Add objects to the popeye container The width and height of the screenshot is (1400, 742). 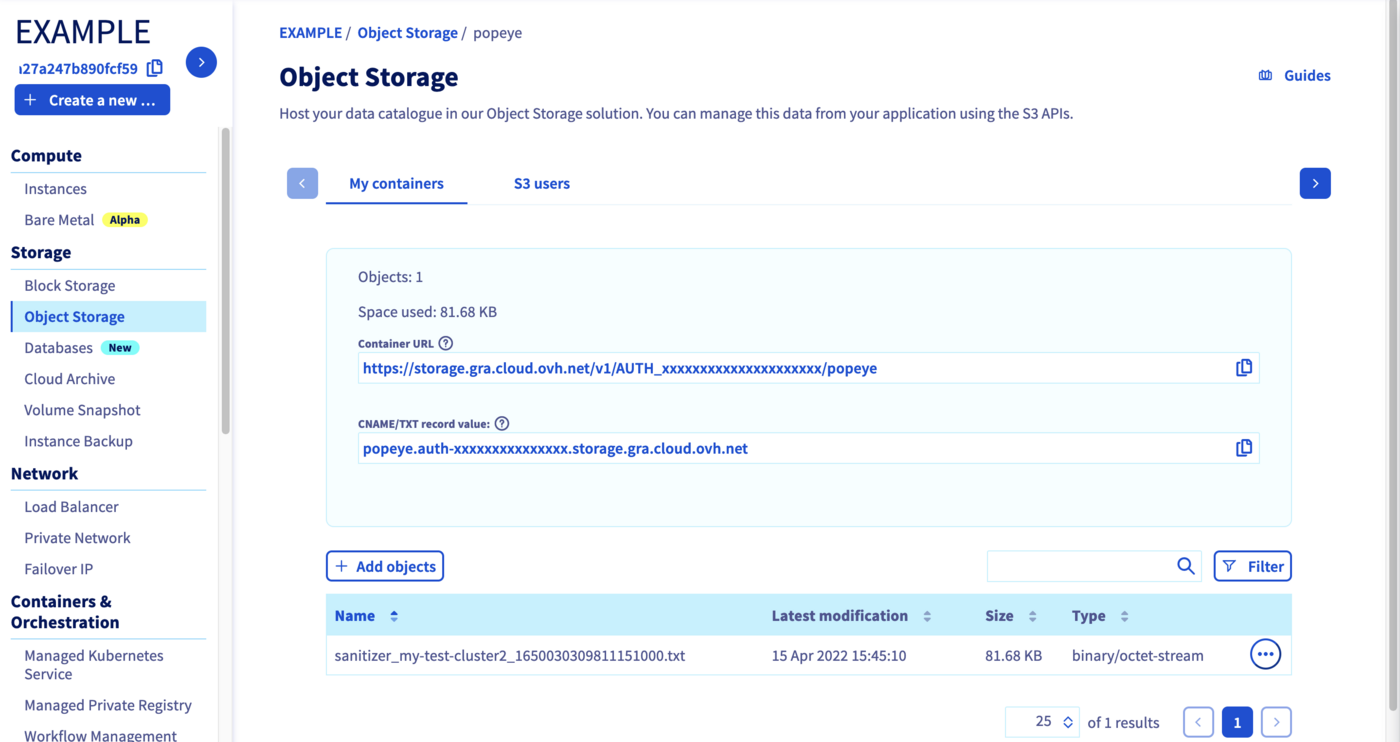coord(384,565)
